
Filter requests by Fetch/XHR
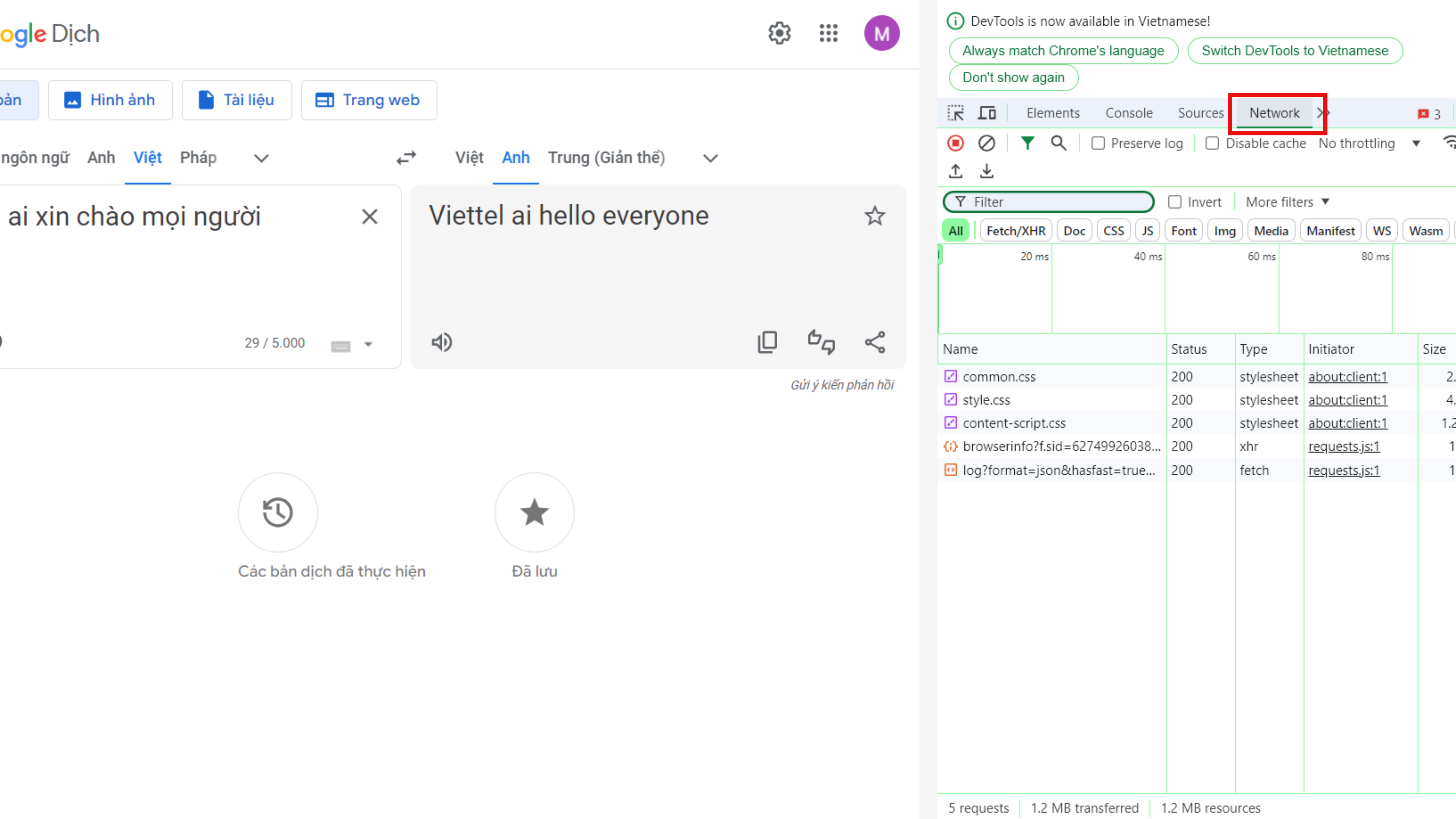point(1016,231)
